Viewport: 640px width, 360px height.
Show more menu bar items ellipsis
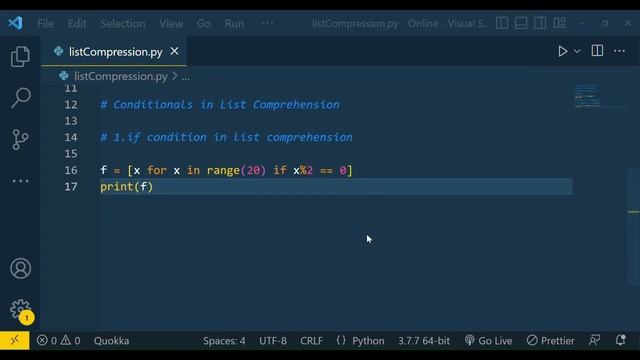pyautogui.click(x=267, y=23)
